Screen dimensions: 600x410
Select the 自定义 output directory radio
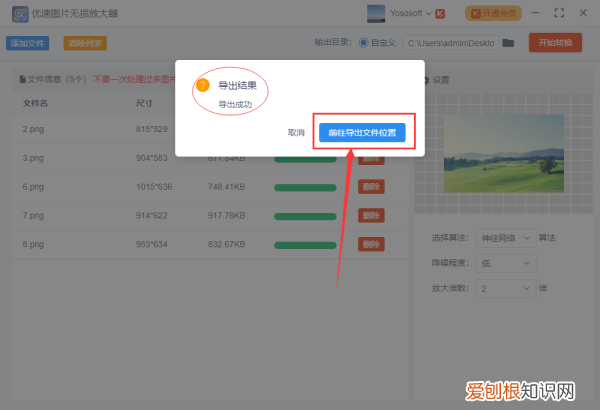point(364,42)
